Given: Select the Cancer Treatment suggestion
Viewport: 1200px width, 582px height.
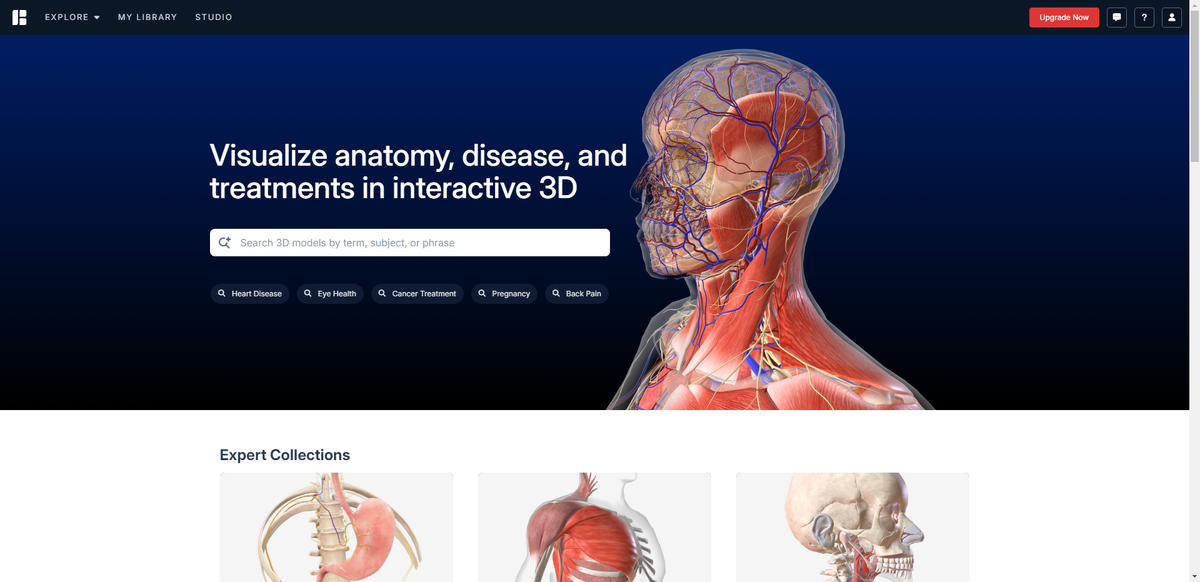Looking at the screenshot, I should 417,293.
